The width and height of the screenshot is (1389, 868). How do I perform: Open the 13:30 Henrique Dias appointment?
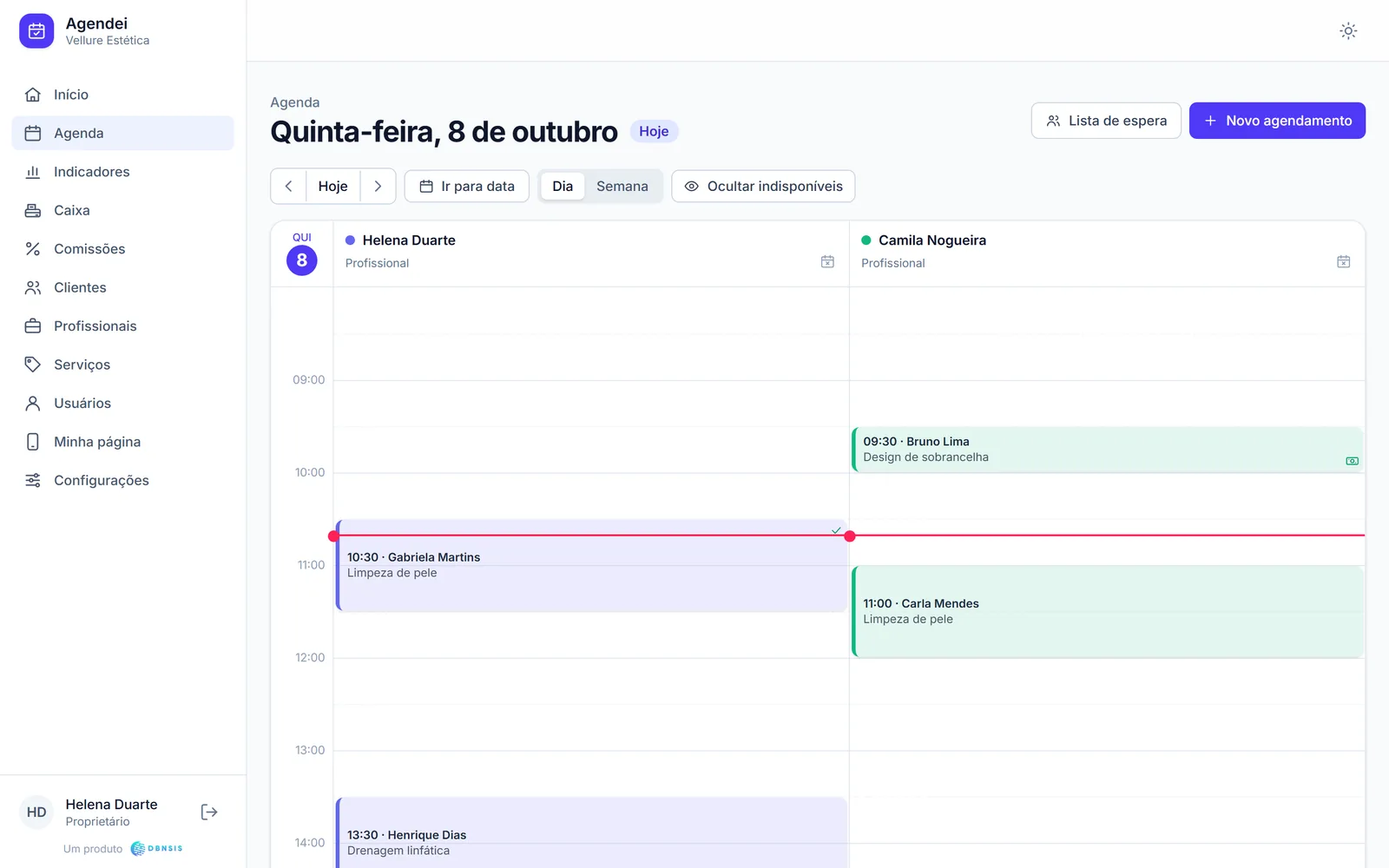pos(591,833)
